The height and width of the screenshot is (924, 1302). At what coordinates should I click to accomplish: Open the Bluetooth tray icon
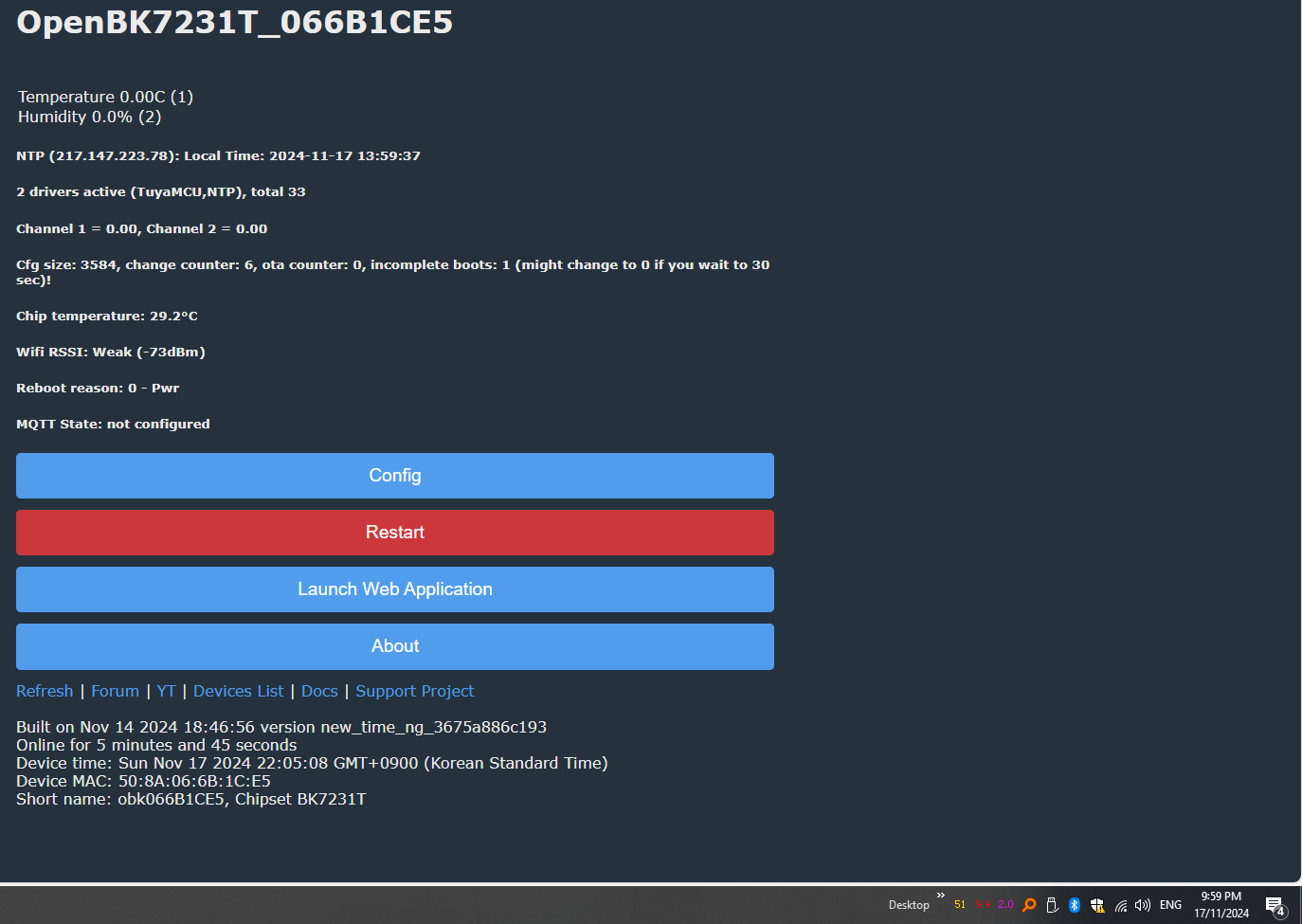pyautogui.click(x=1075, y=905)
